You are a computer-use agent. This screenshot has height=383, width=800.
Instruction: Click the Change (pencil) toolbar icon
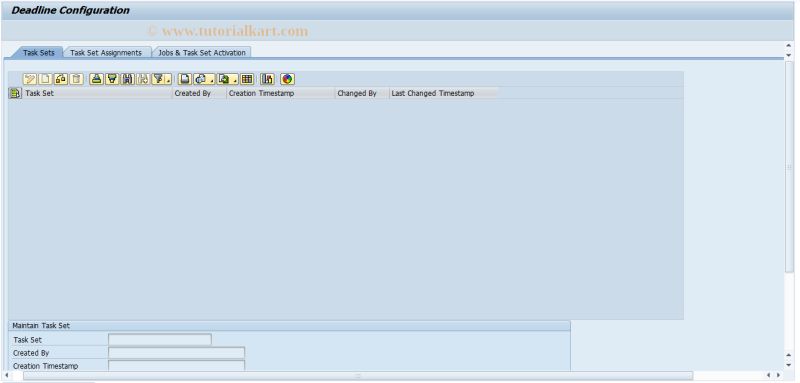point(30,79)
